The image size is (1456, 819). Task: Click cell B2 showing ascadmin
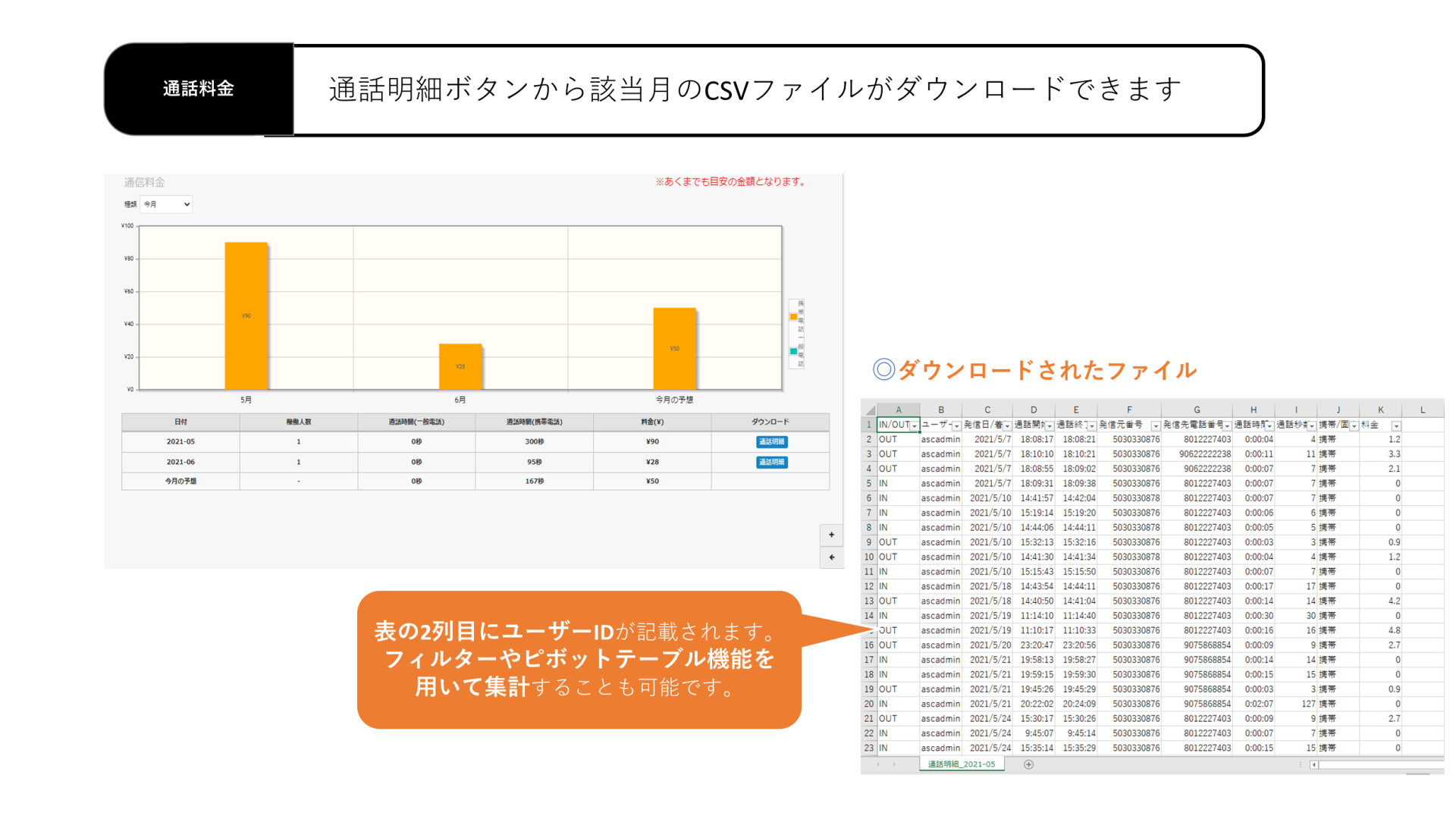pos(941,439)
